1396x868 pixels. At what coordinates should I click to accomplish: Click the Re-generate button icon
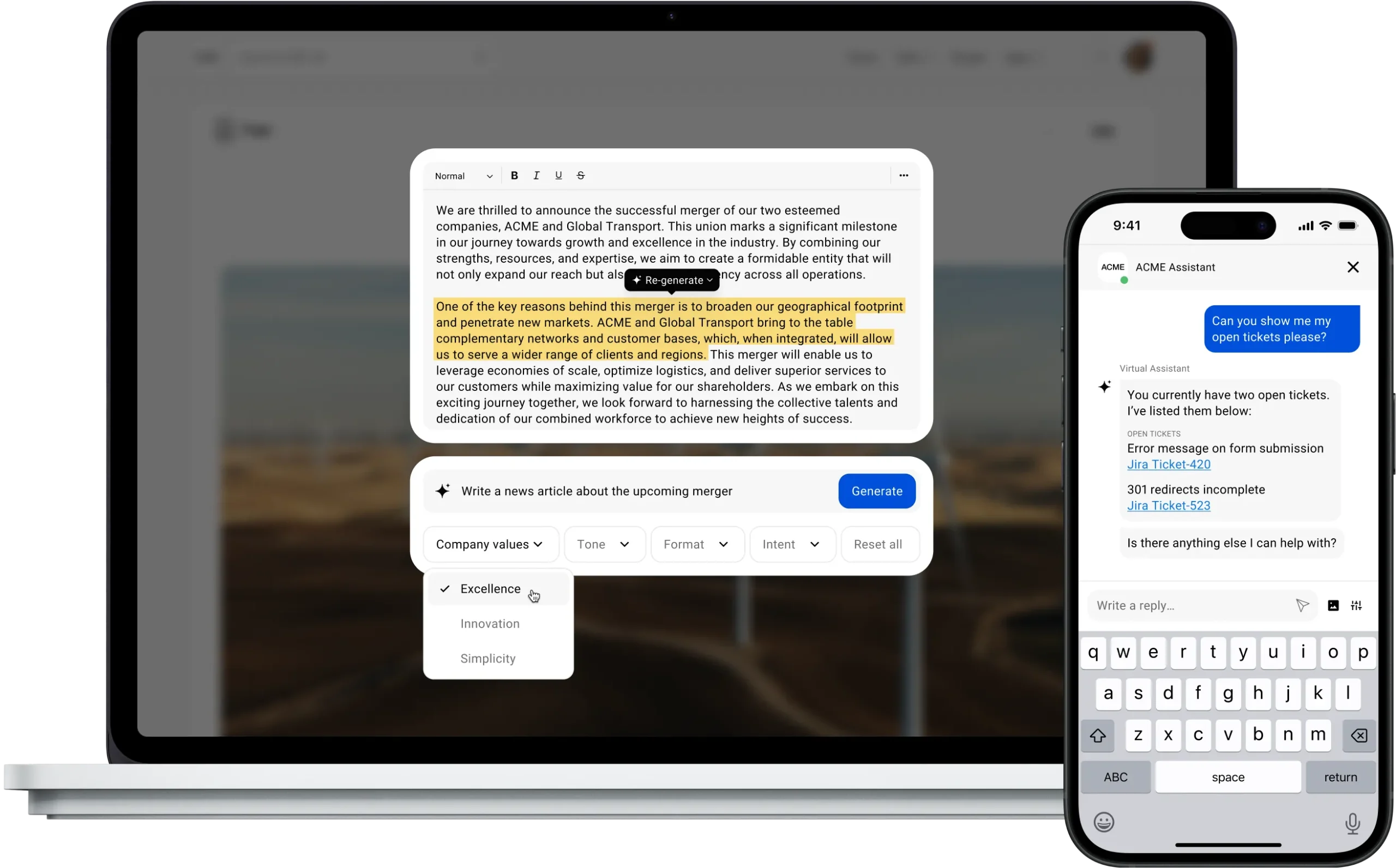coord(636,280)
